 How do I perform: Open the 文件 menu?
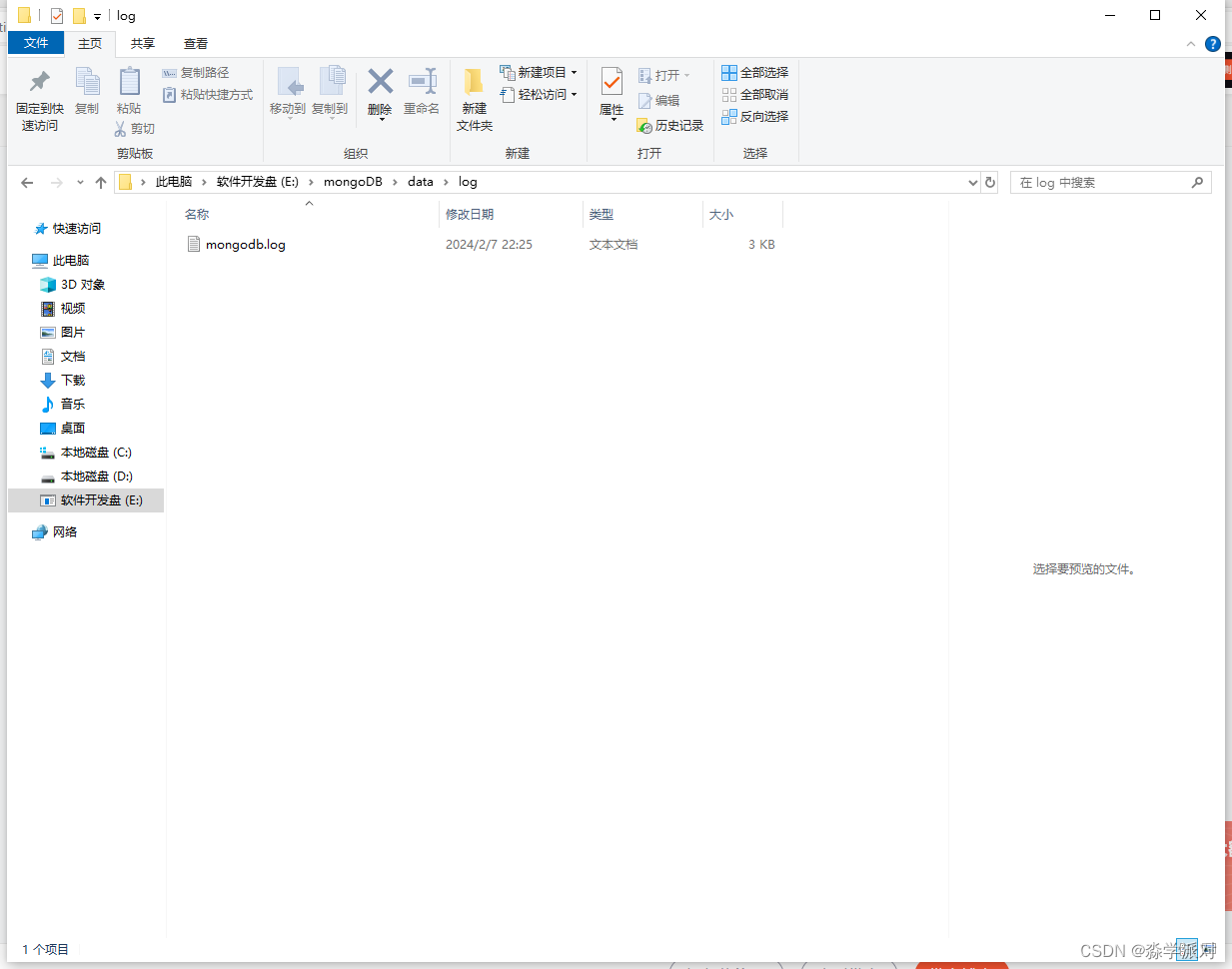(x=36, y=43)
